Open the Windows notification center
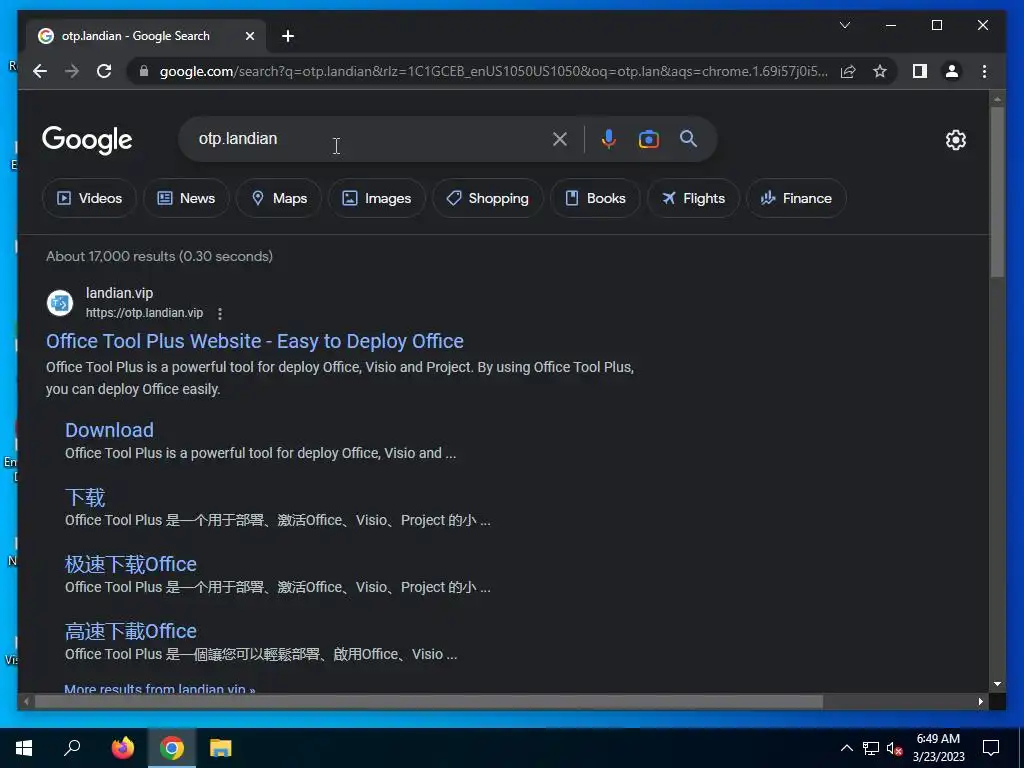The width and height of the screenshot is (1024, 768). click(991, 748)
